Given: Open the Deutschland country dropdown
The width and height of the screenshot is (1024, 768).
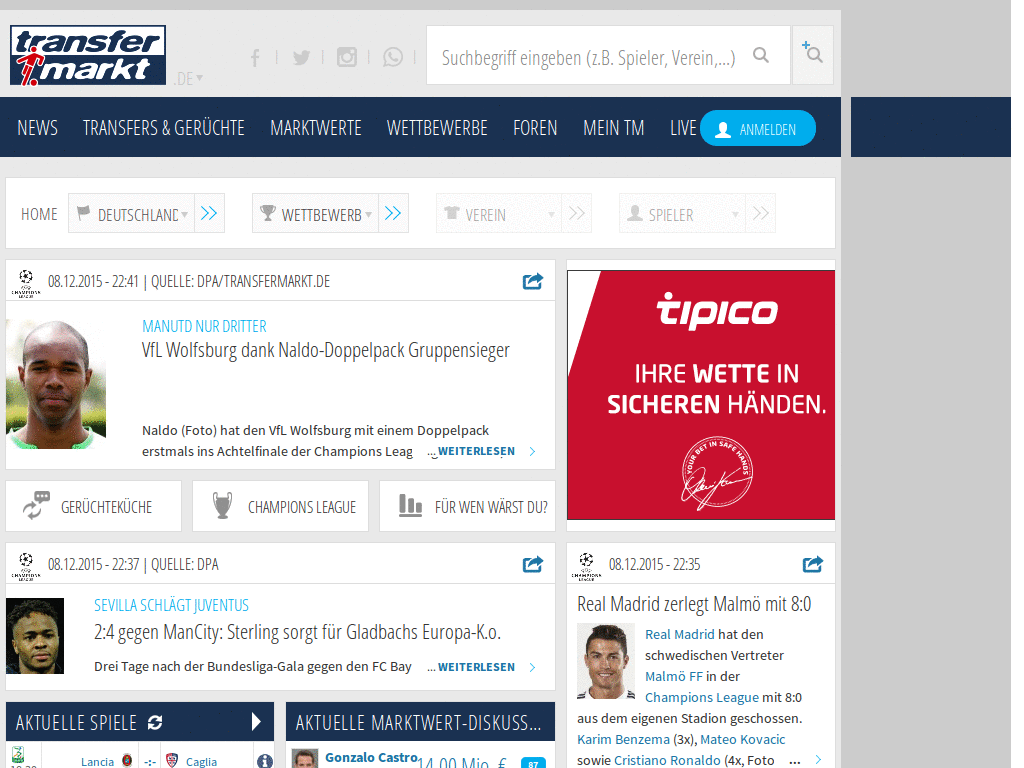Looking at the screenshot, I should [x=131, y=214].
